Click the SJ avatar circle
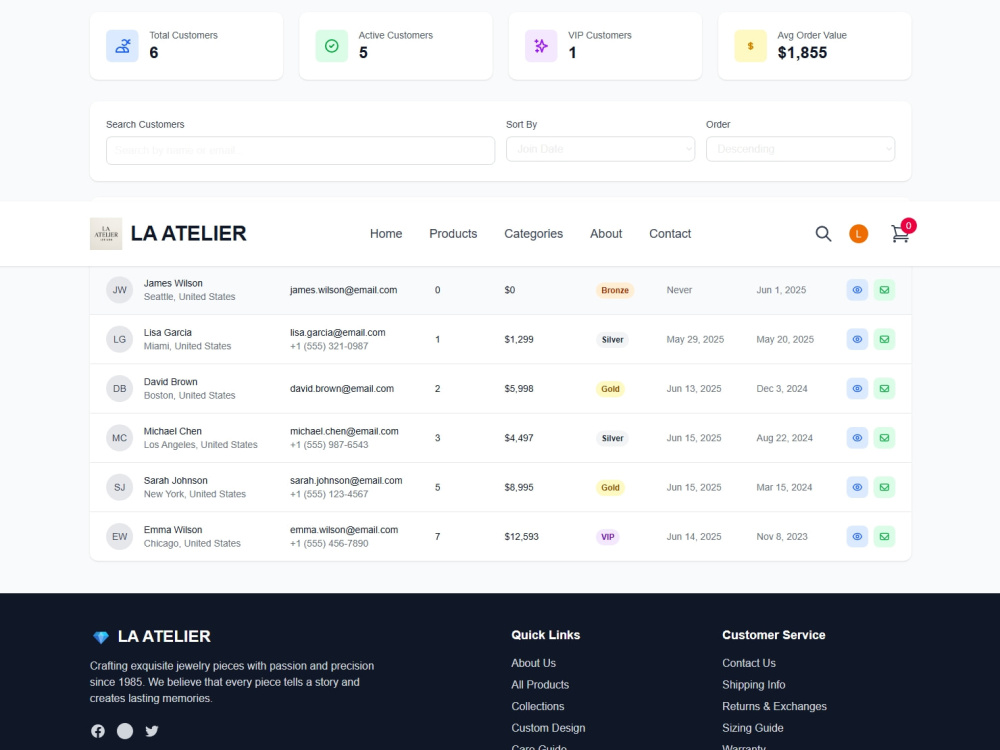 pos(119,487)
